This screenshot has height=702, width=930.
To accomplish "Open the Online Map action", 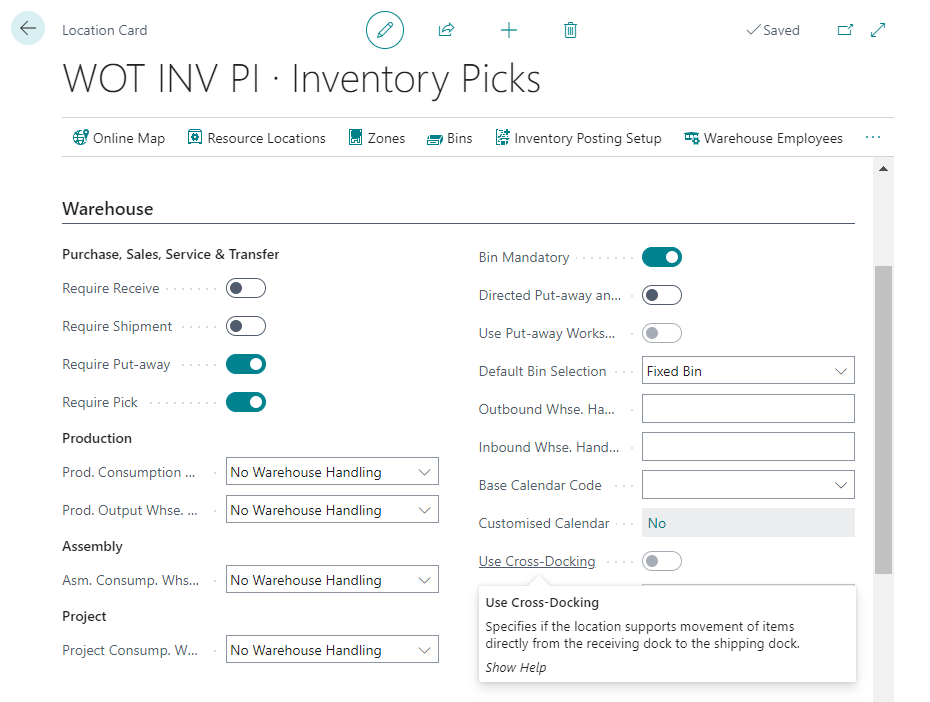I will (x=119, y=138).
